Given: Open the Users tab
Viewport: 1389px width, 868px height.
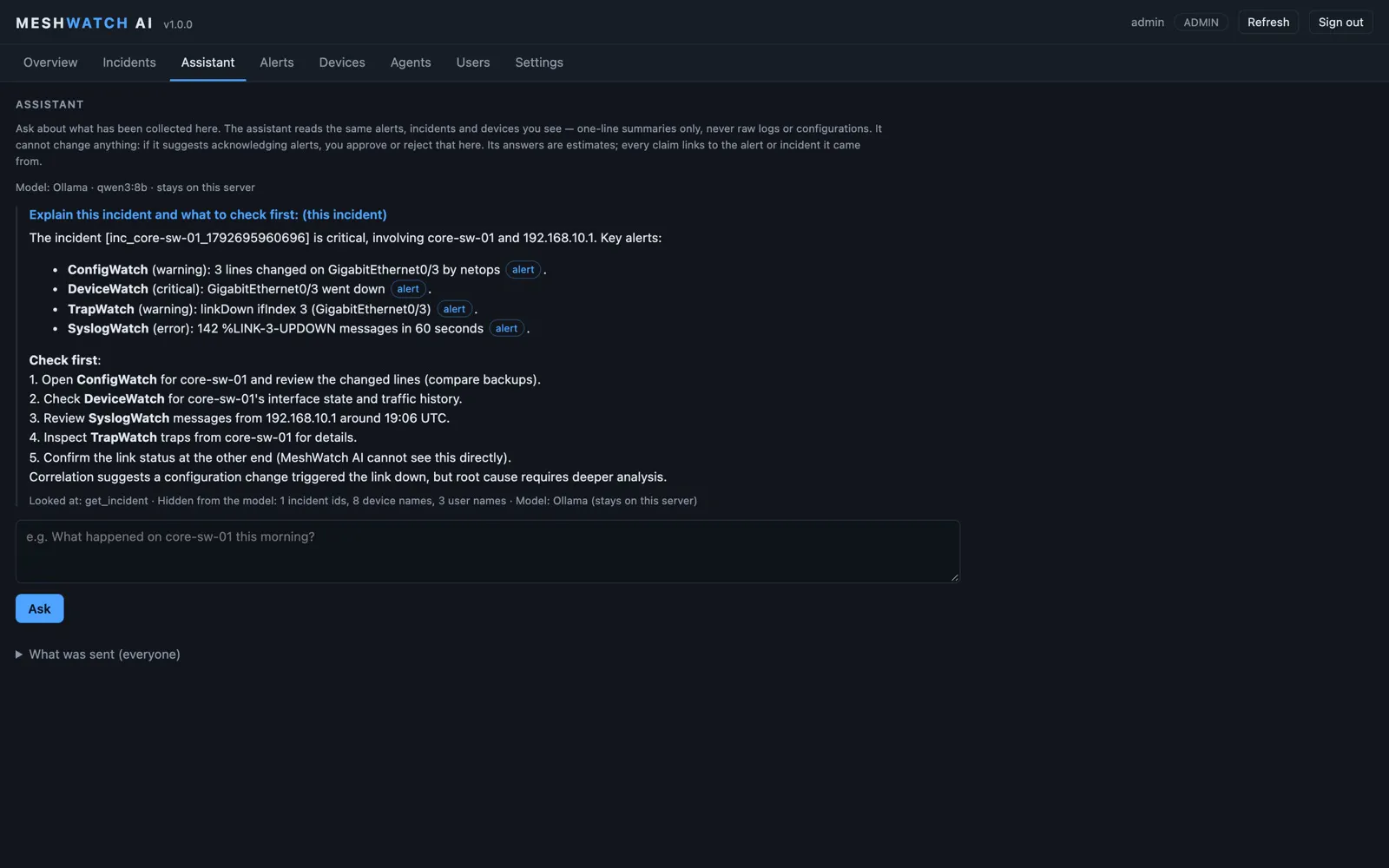Looking at the screenshot, I should pyautogui.click(x=473, y=62).
